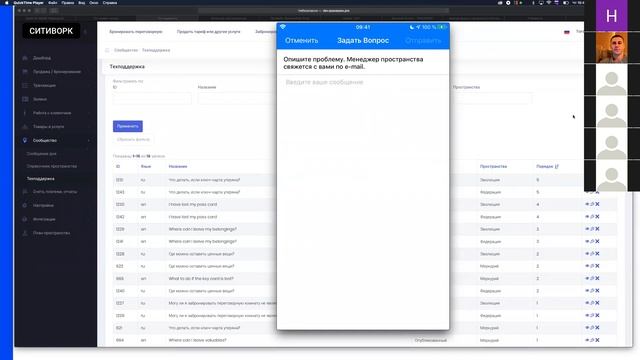640x360 pixels.
Task: Open Справка menu in menu bar
Action: coord(110,3)
